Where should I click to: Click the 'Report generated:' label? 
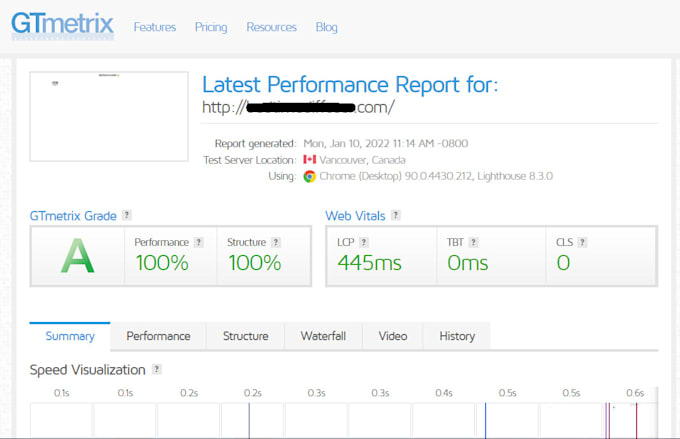(x=255, y=144)
